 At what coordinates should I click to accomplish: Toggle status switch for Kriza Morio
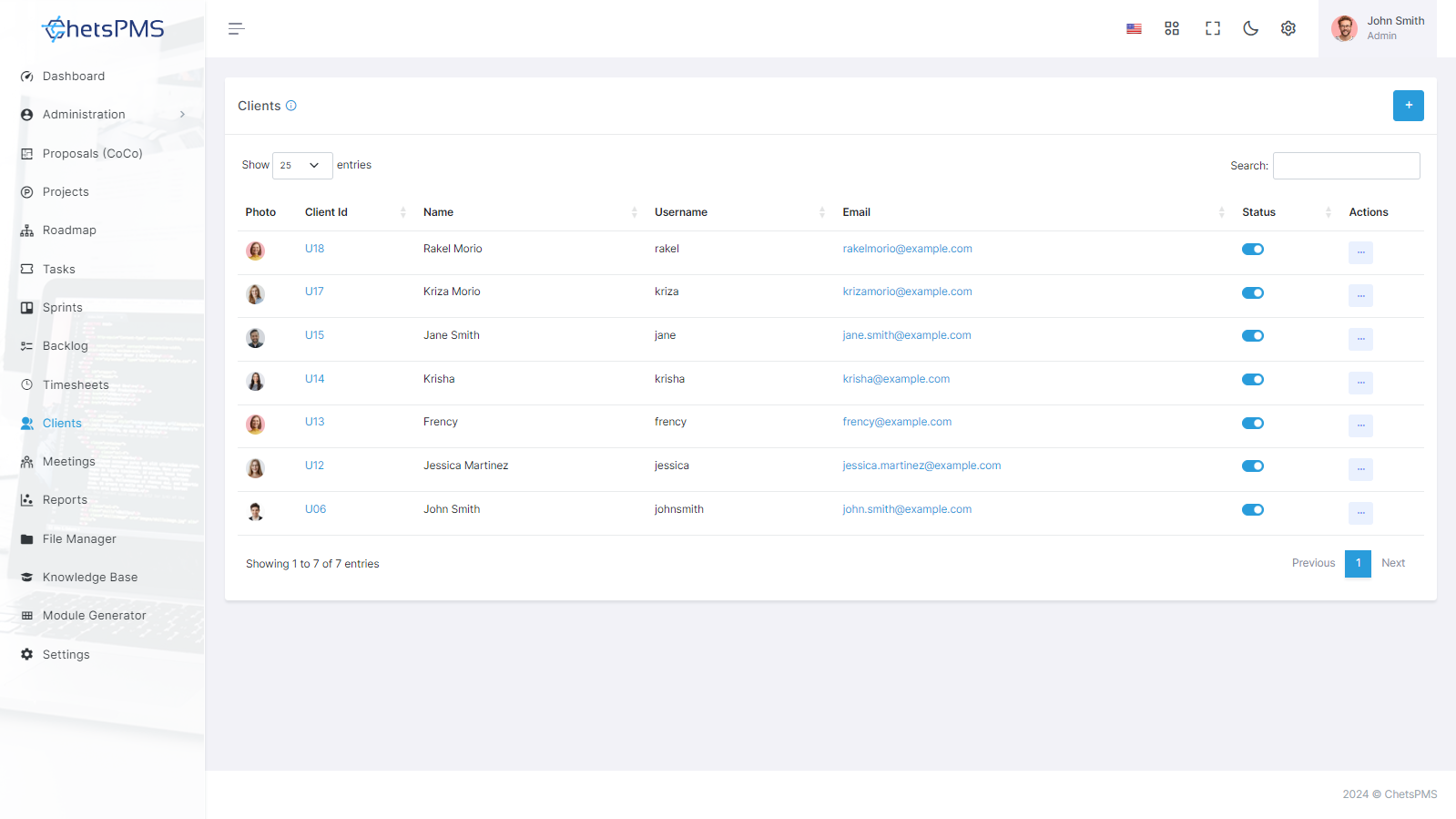pos(1253,293)
